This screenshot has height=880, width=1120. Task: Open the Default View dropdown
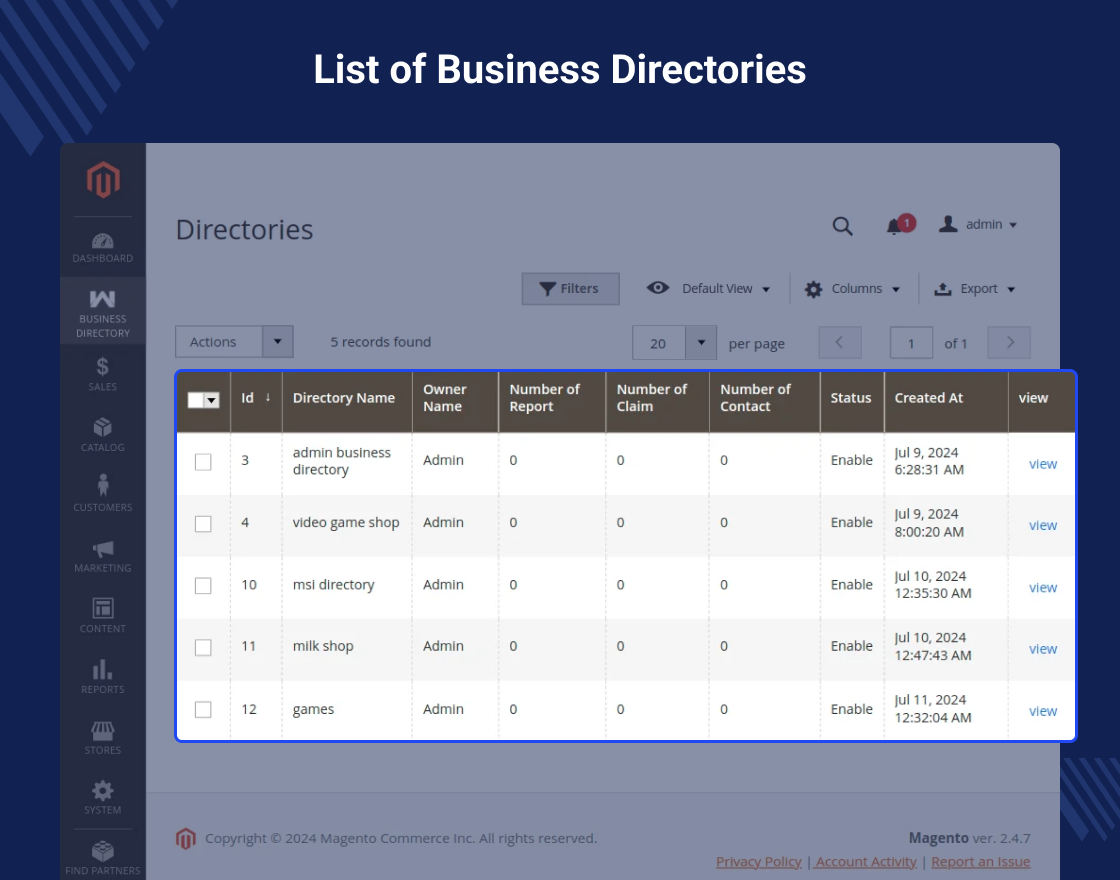point(709,289)
